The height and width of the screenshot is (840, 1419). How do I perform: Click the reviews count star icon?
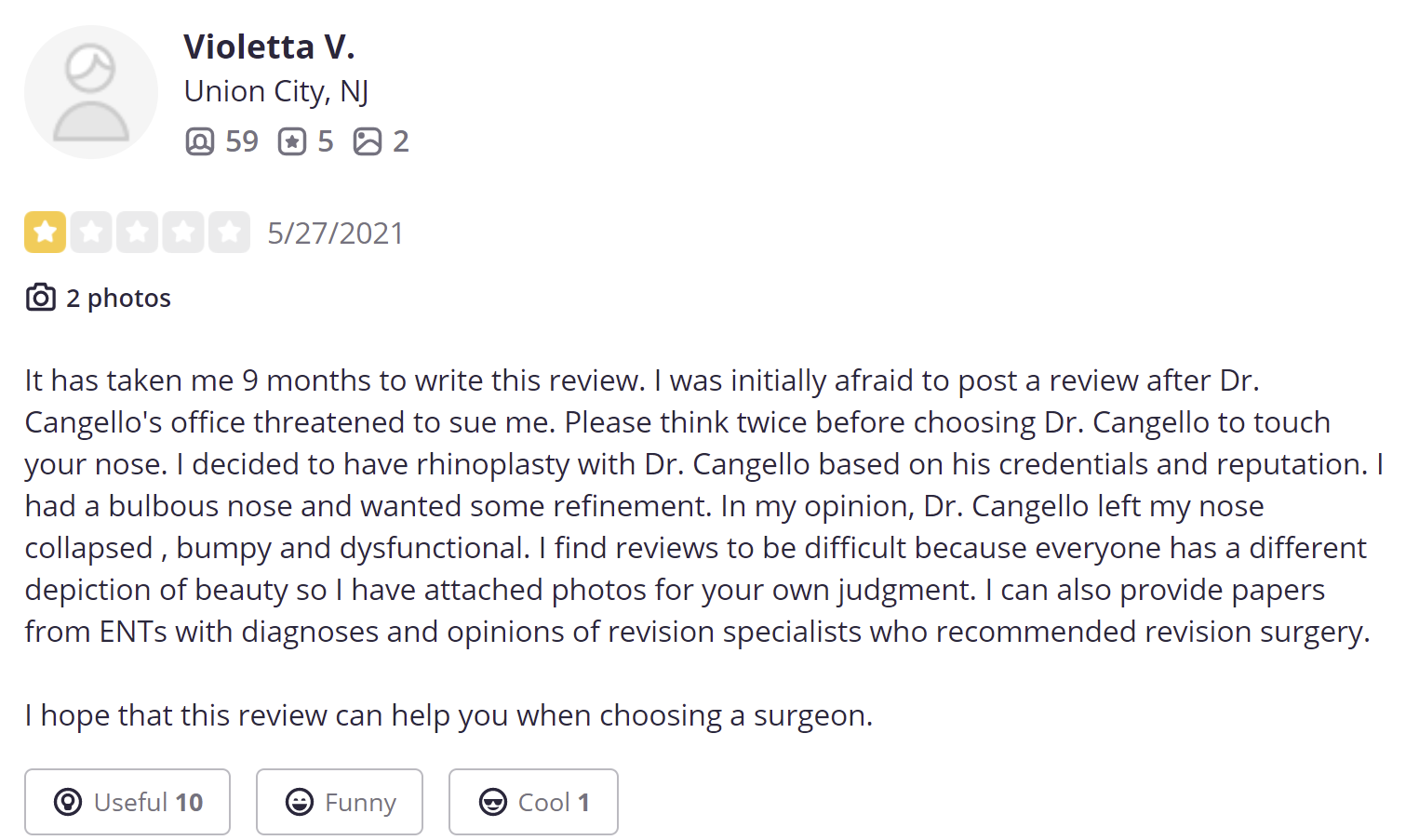(292, 141)
